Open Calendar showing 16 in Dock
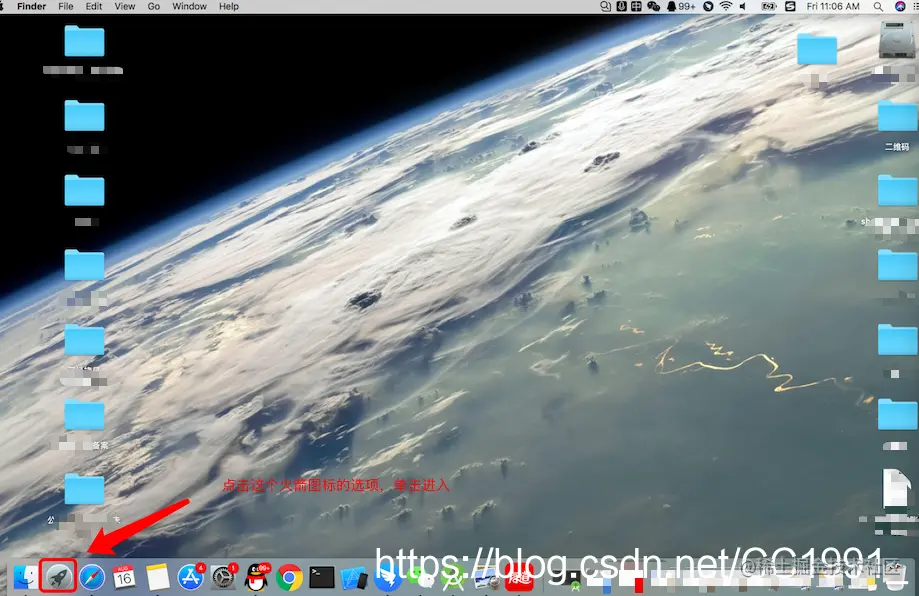The width and height of the screenshot is (919, 596). [x=124, y=577]
